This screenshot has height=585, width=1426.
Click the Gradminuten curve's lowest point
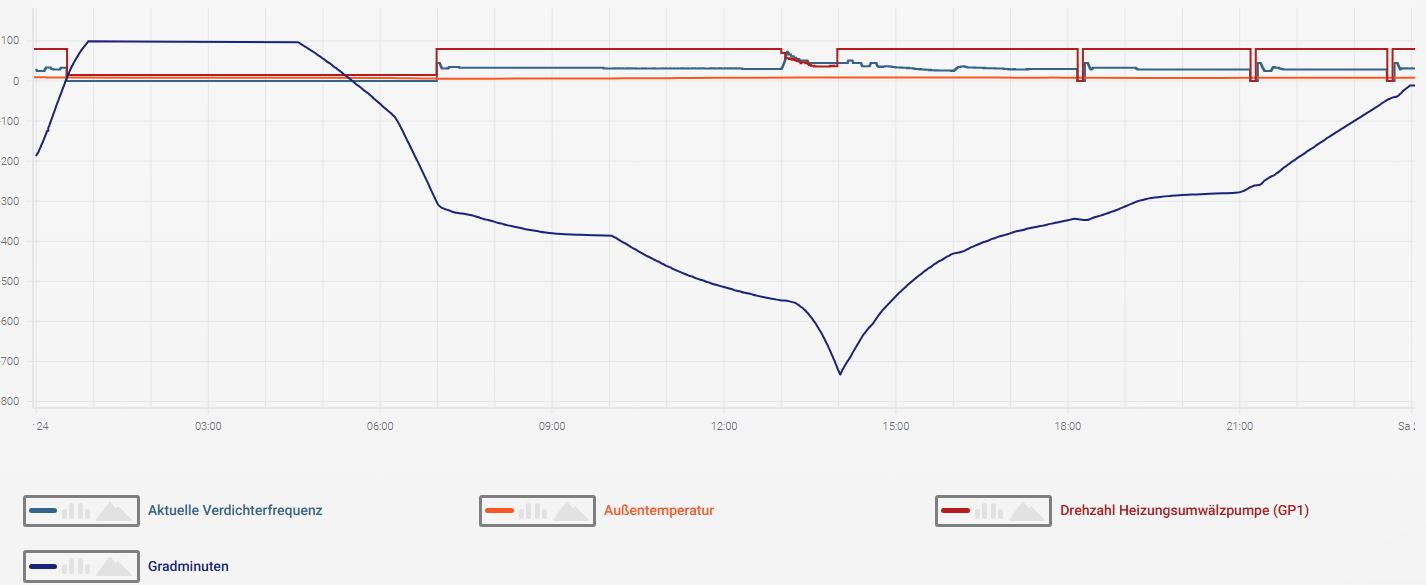(x=840, y=374)
